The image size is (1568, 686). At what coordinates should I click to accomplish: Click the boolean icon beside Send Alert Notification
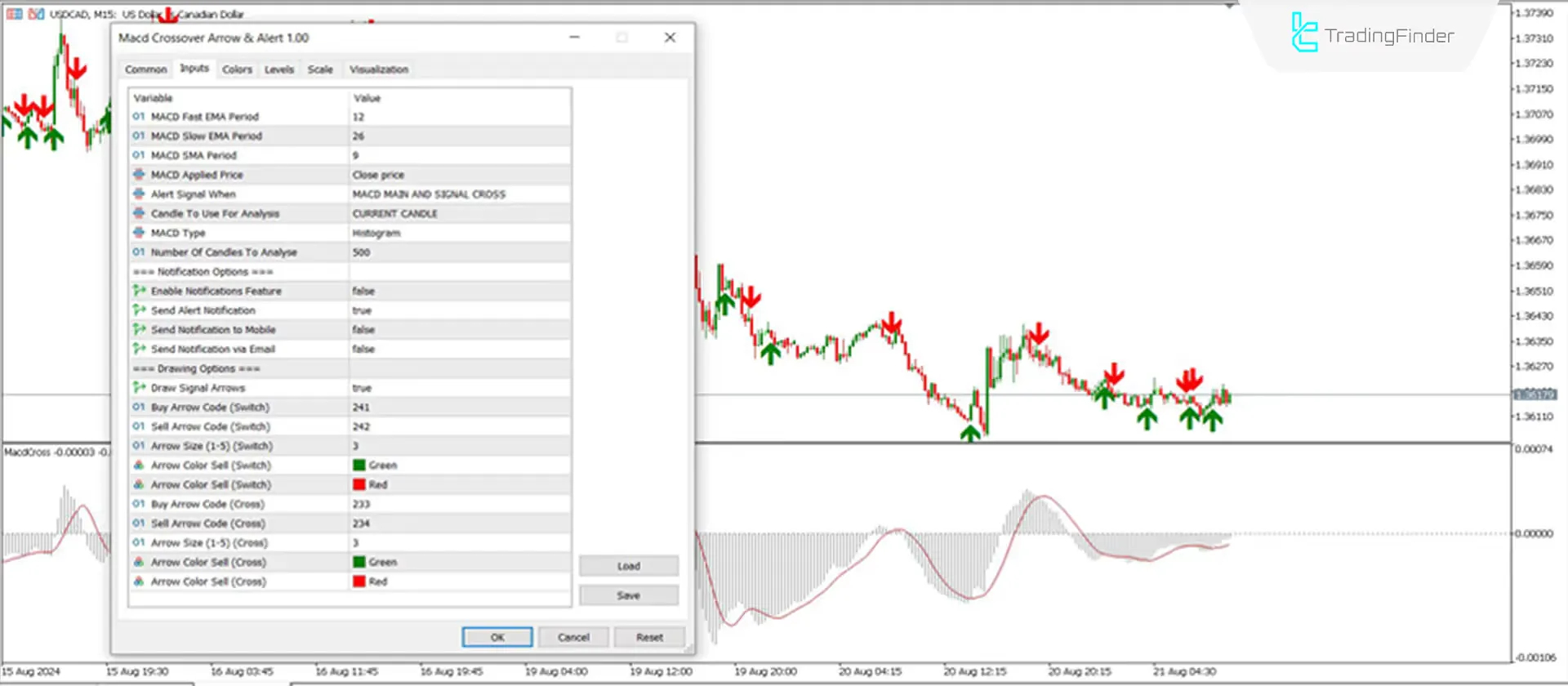pos(139,310)
